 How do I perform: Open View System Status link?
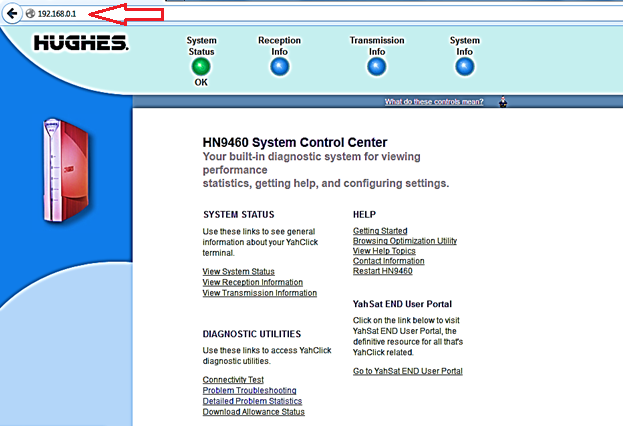[x=238, y=271]
